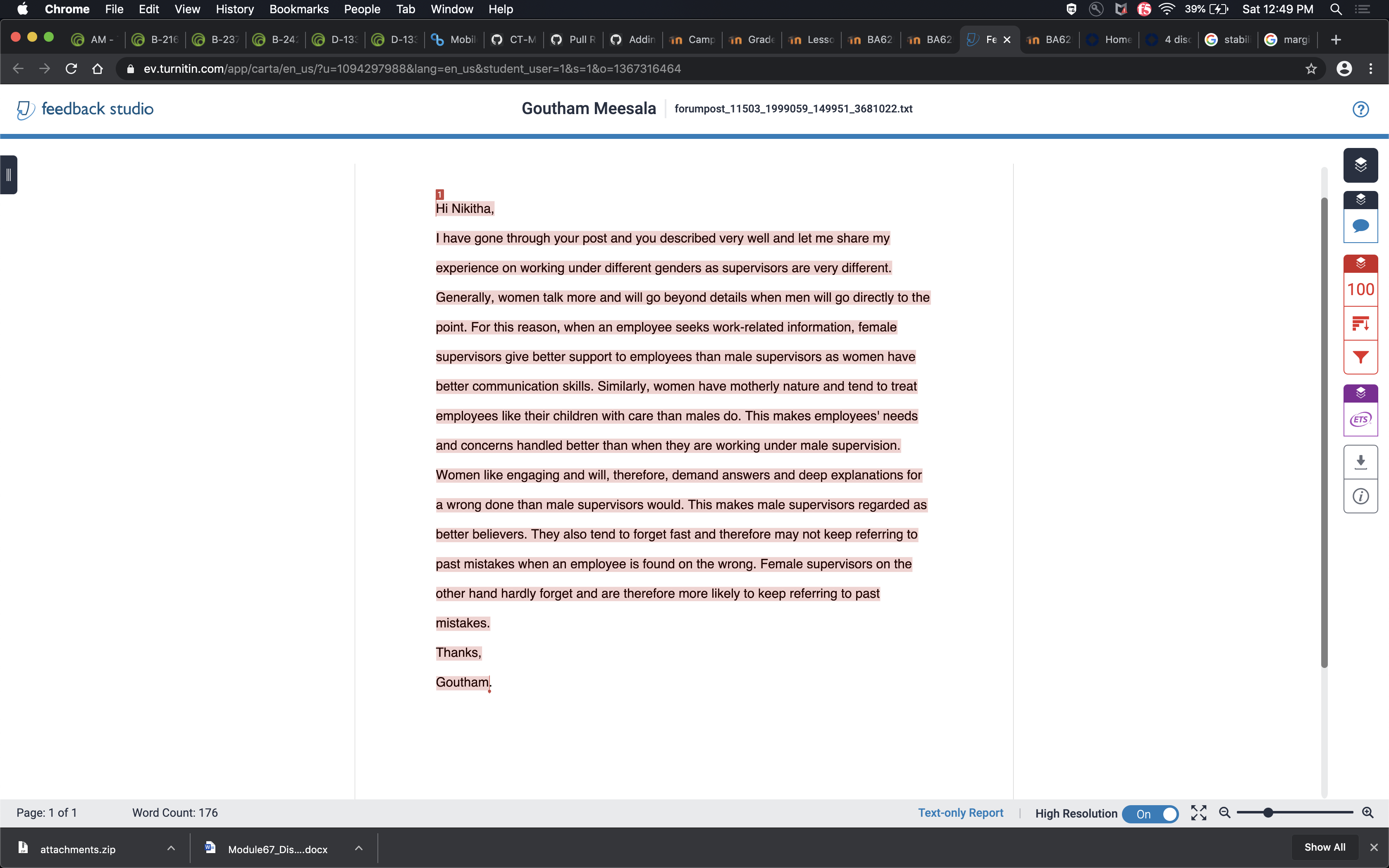Viewport: 1389px width, 868px height.
Task: Open the active layers panel icon
Action: (x=1360, y=165)
